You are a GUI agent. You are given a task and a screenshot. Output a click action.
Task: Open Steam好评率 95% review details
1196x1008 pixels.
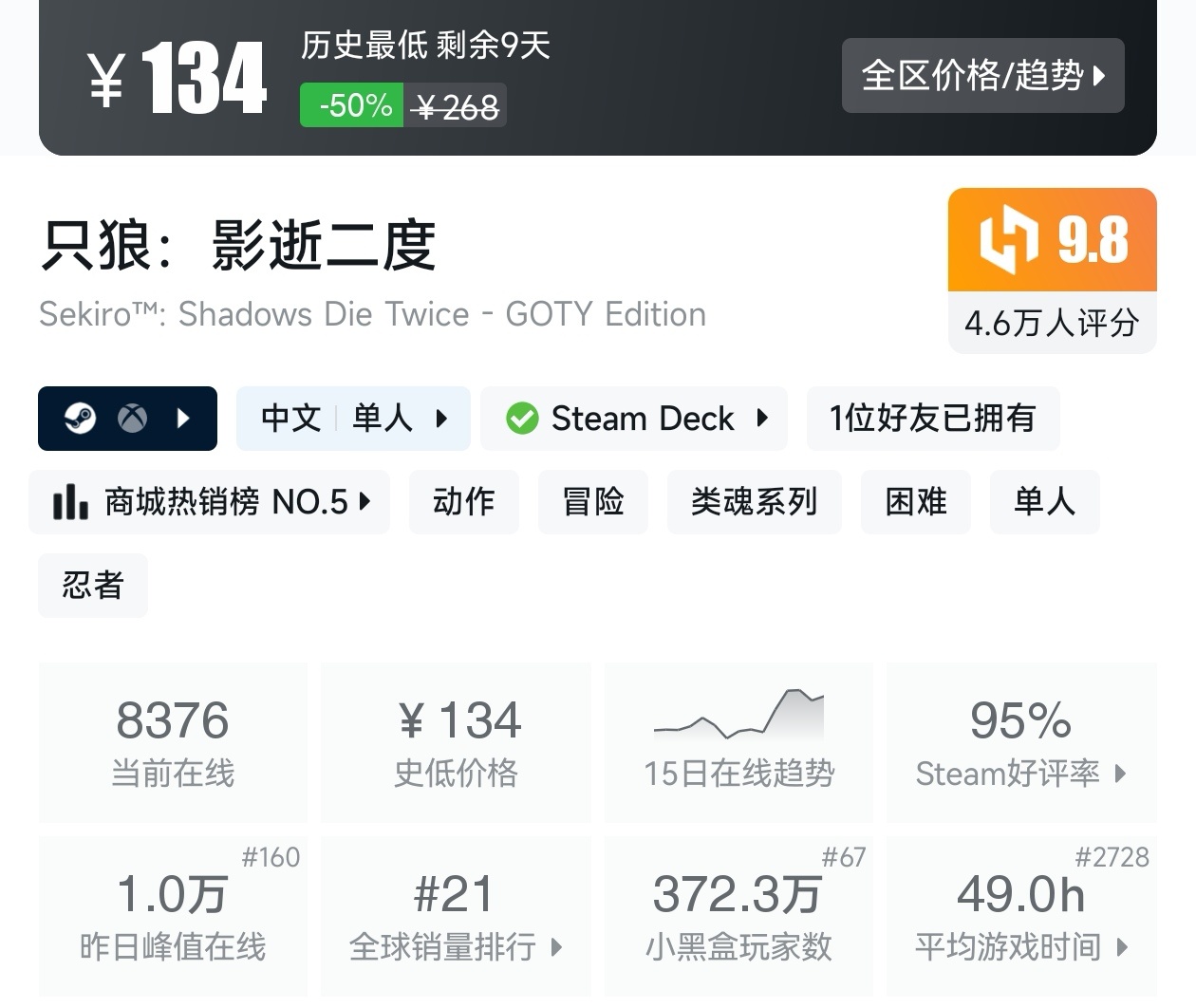tap(1021, 742)
